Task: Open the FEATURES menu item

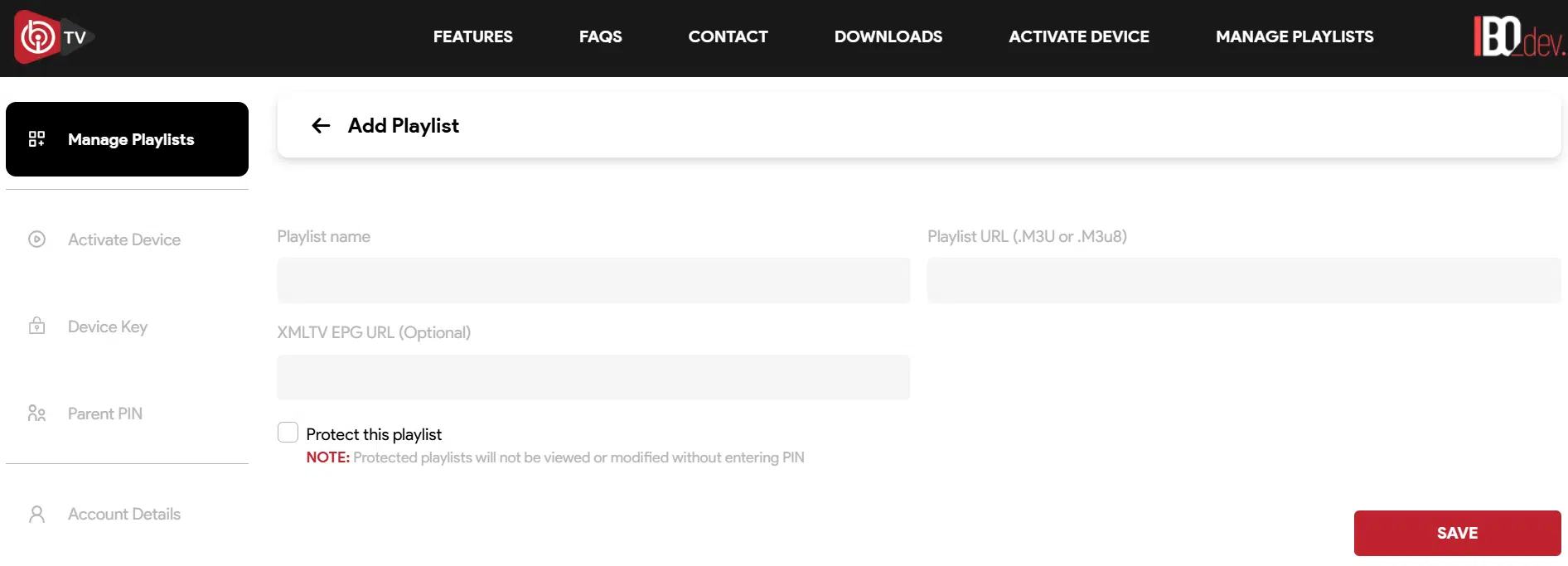Action: (x=472, y=37)
